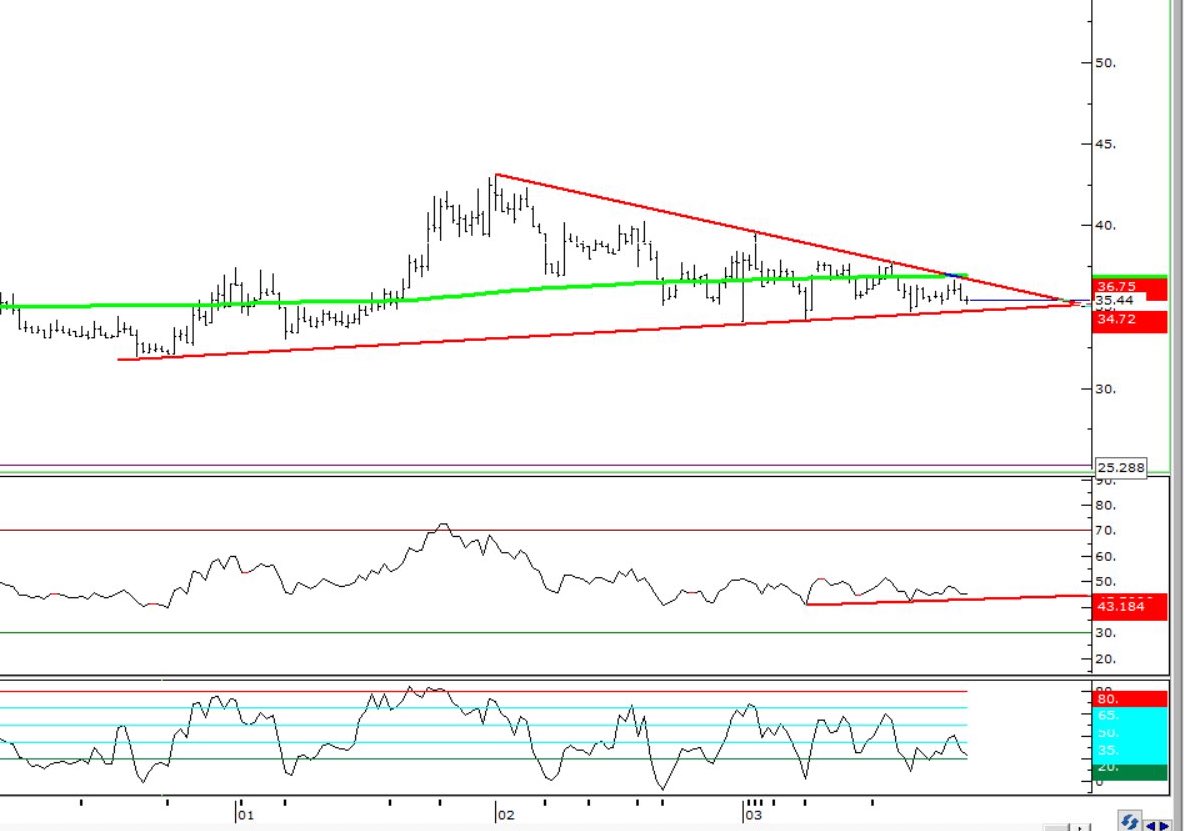The height and width of the screenshot is (831, 1184).
Task: Click the cyan 35. stochastic level label
Action: (x=1130, y=750)
